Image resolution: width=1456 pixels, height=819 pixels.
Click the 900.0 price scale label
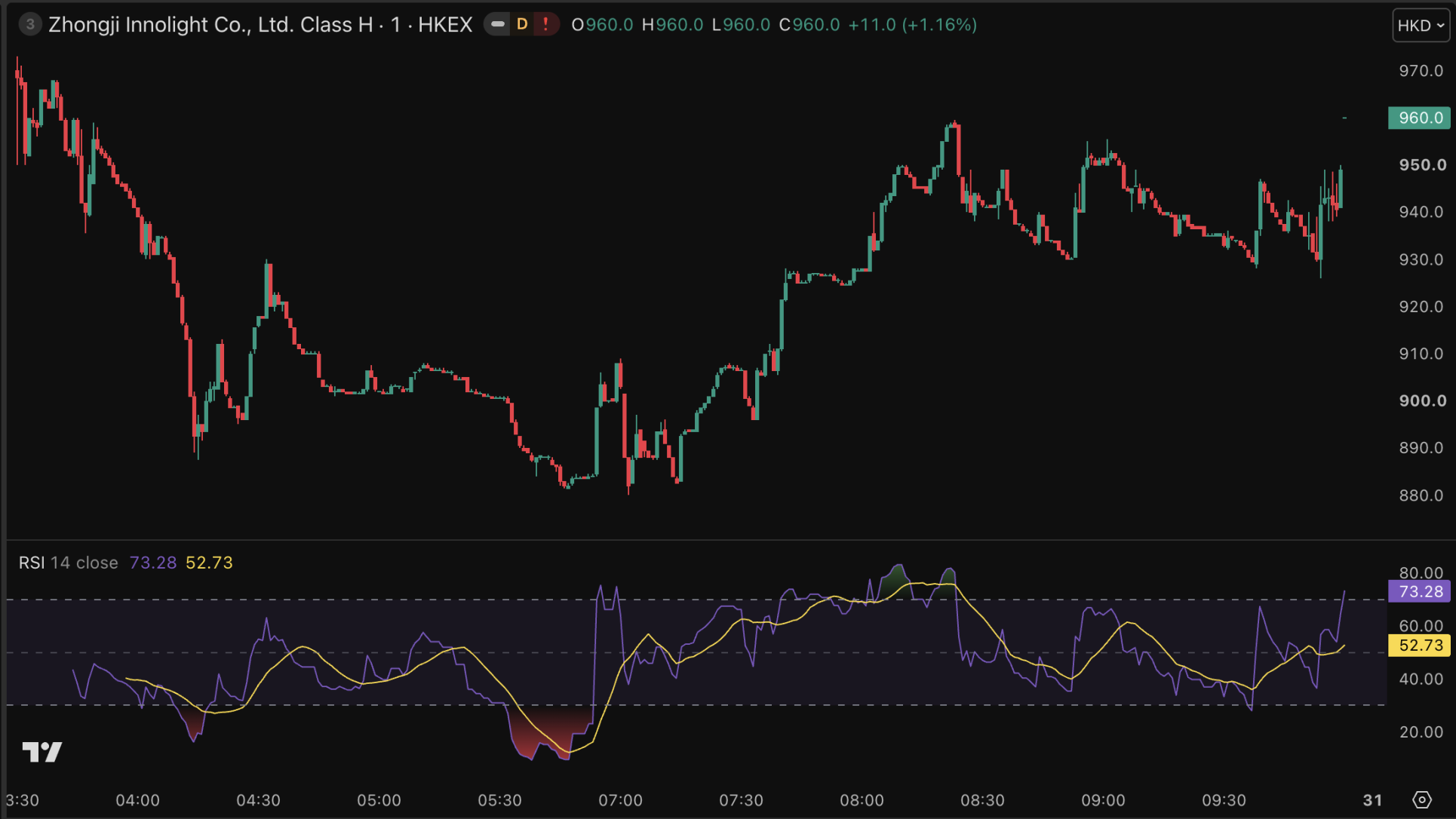point(1423,400)
